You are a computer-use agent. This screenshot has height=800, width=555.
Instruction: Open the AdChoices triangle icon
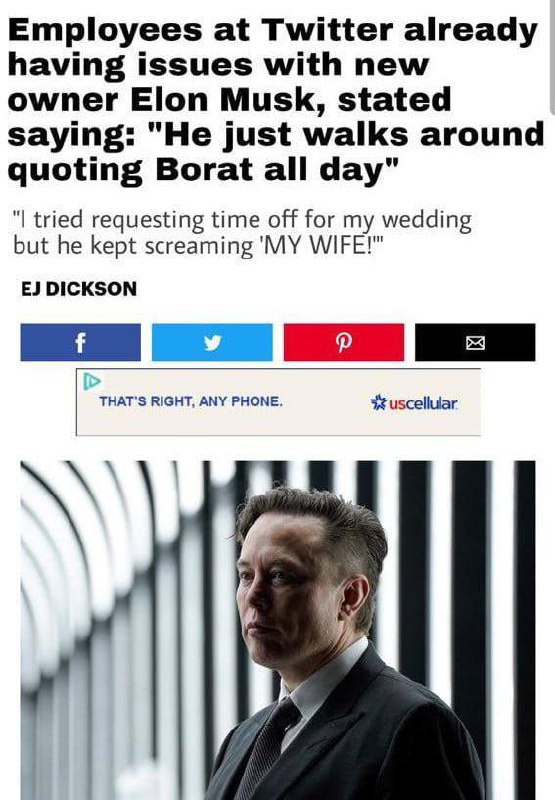[x=92, y=381]
